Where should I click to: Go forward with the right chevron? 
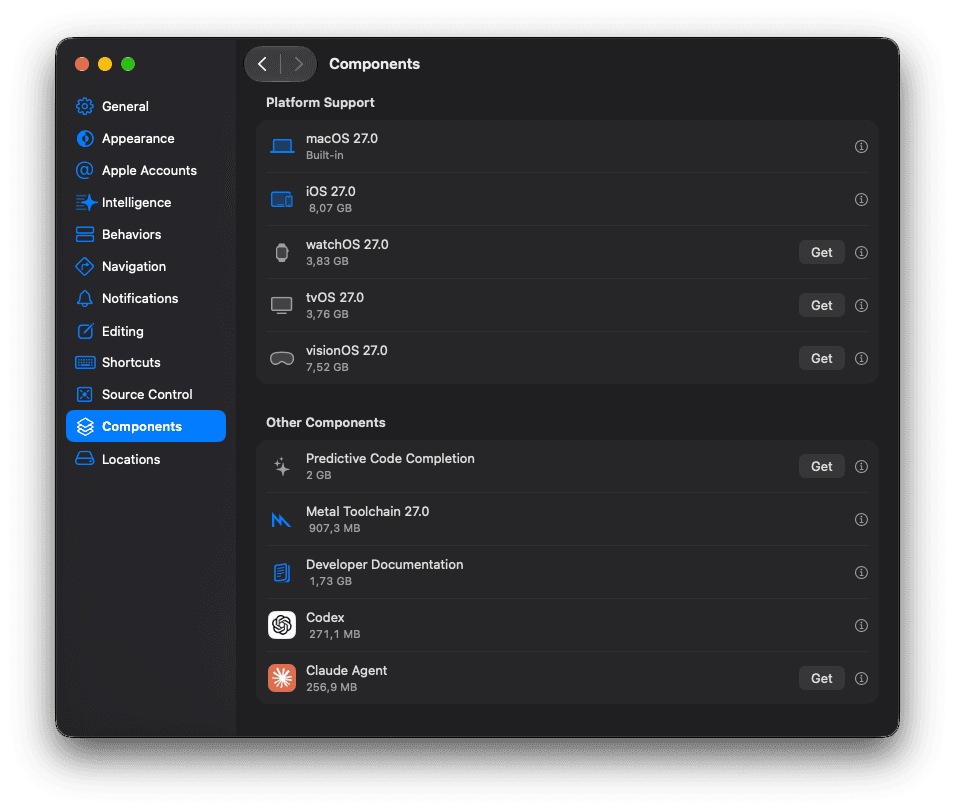(x=298, y=64)
